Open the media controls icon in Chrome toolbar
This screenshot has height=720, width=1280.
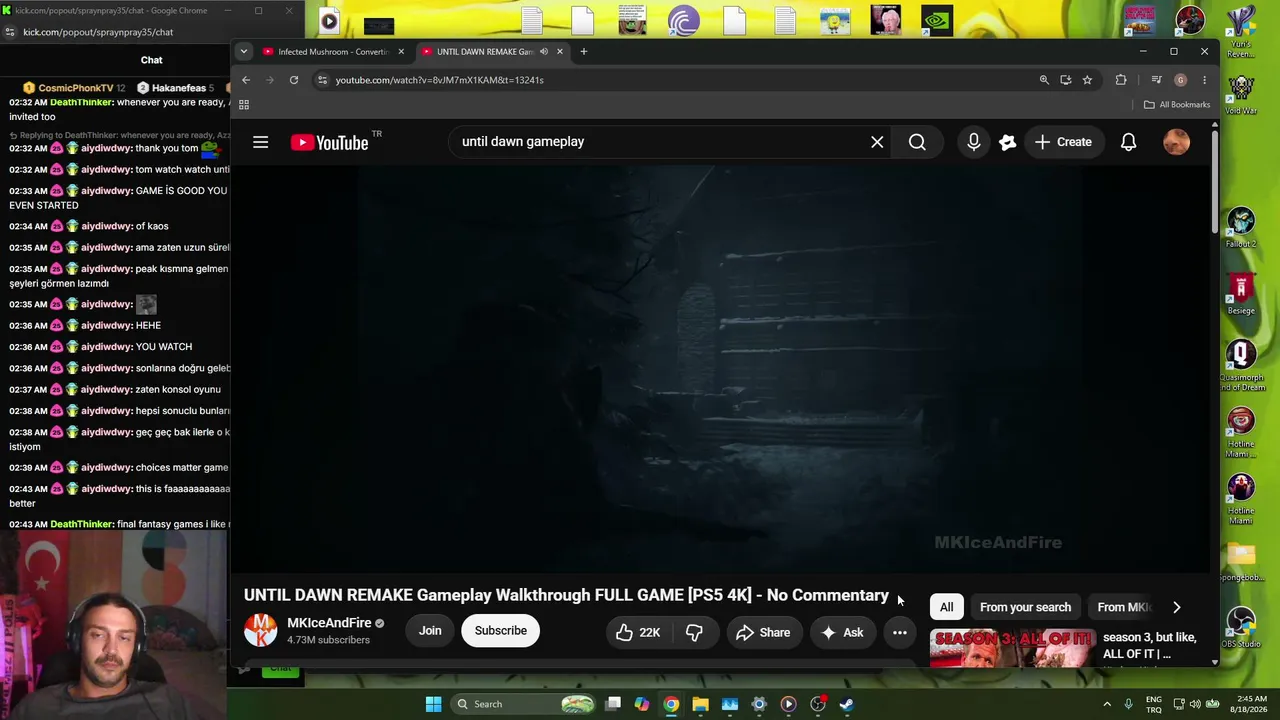tap(1156, 80)
